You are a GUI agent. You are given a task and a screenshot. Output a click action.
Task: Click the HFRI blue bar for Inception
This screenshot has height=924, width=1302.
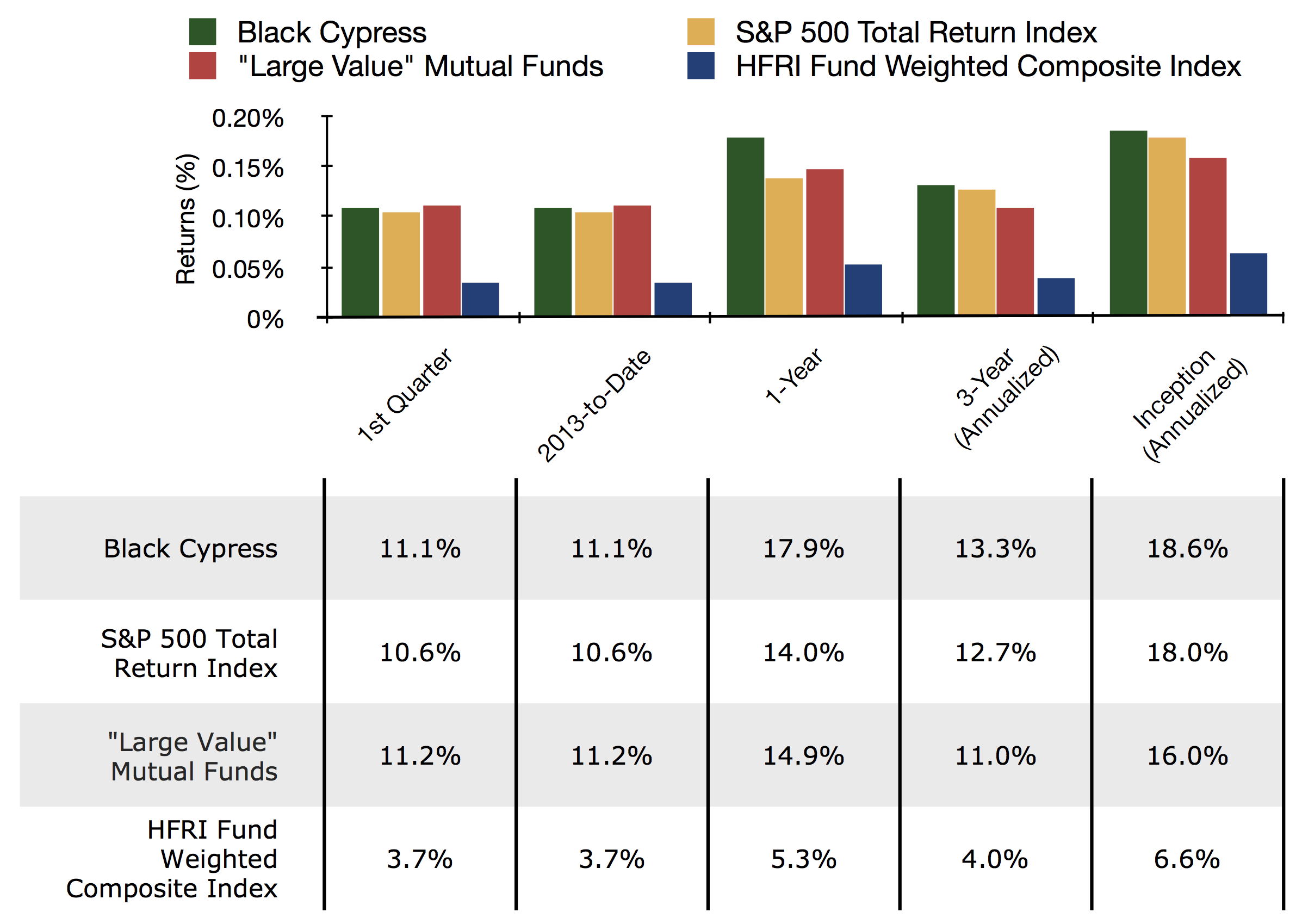click(x=1248, y=283)
